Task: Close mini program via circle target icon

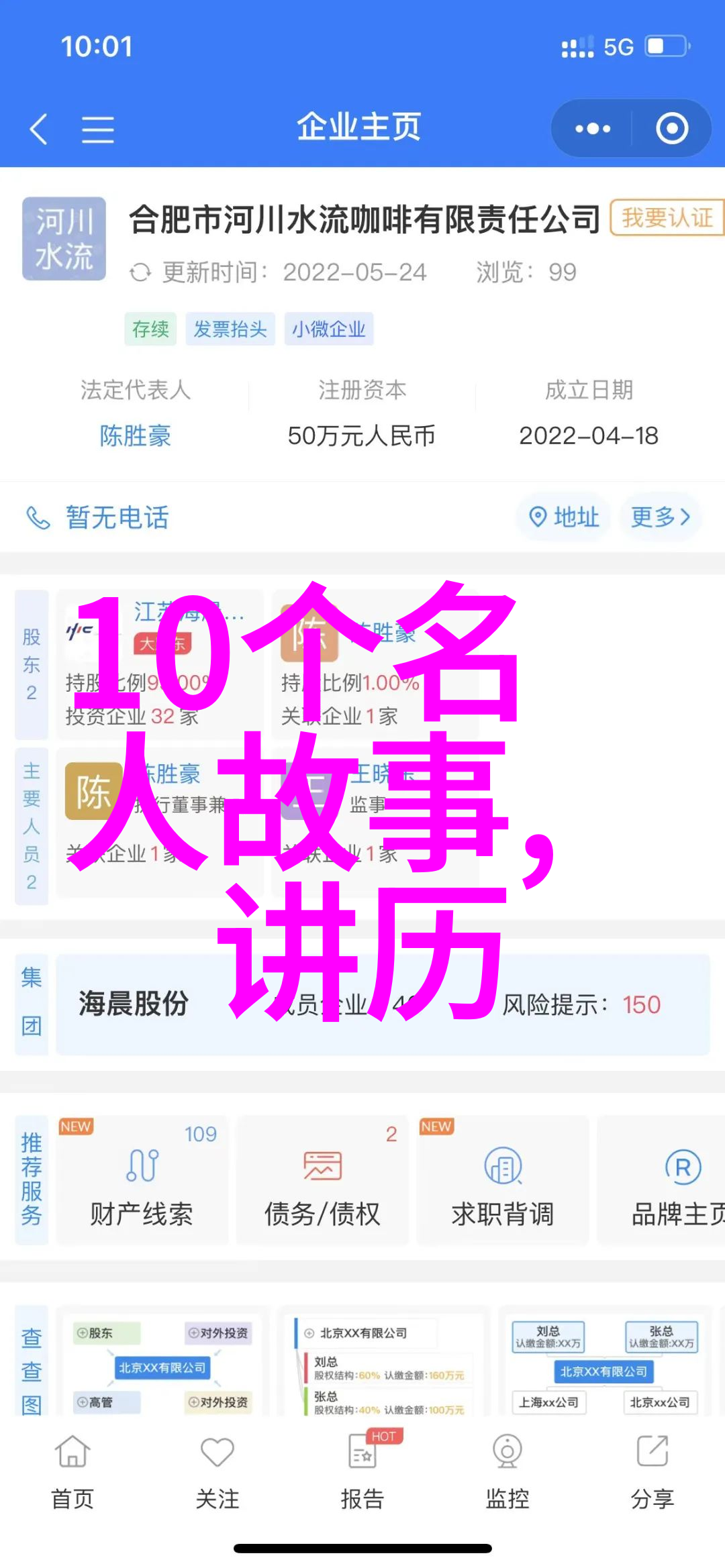Action: 672,128
